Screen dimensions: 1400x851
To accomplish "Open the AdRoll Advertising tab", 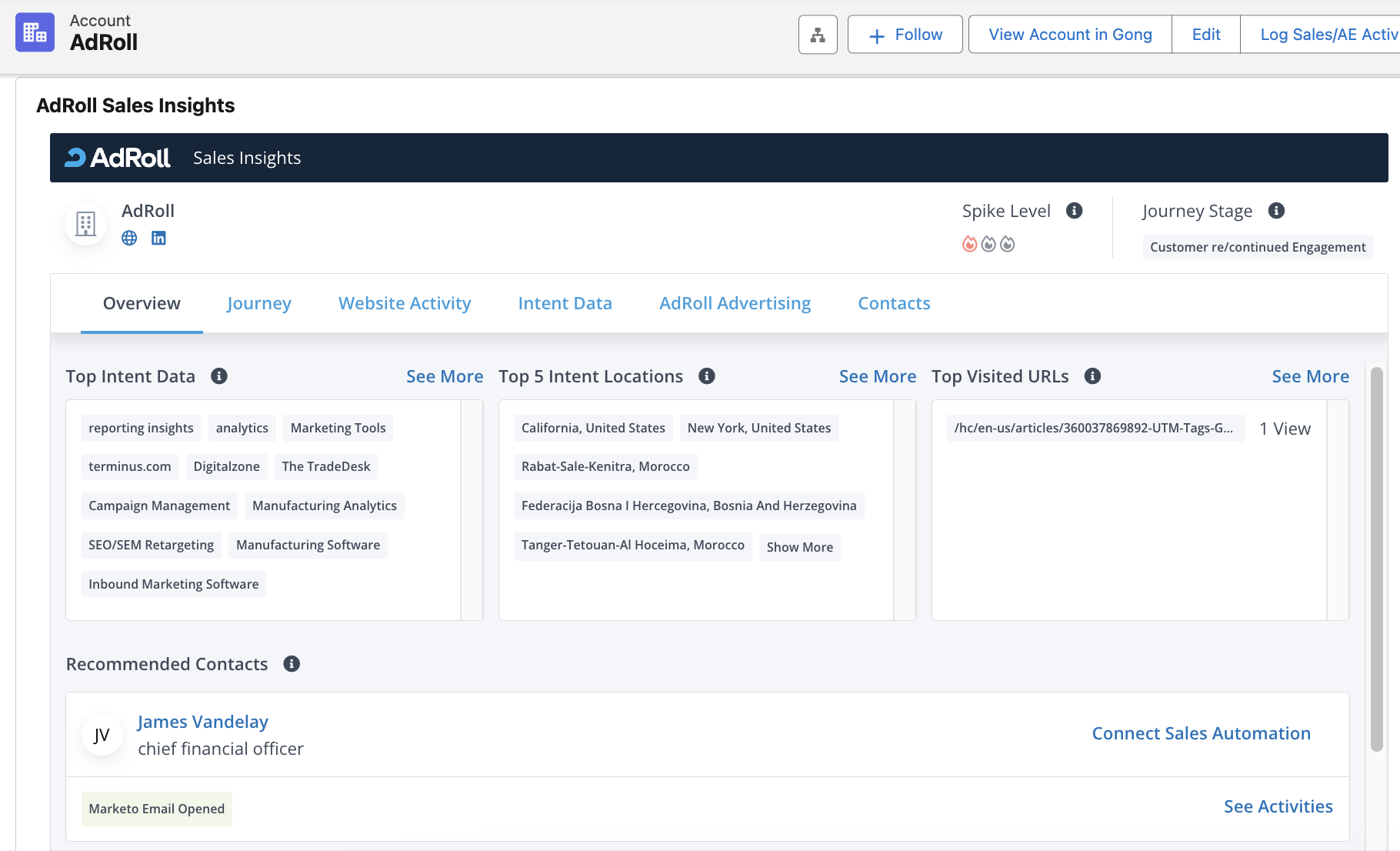I will tap(735, 303).
